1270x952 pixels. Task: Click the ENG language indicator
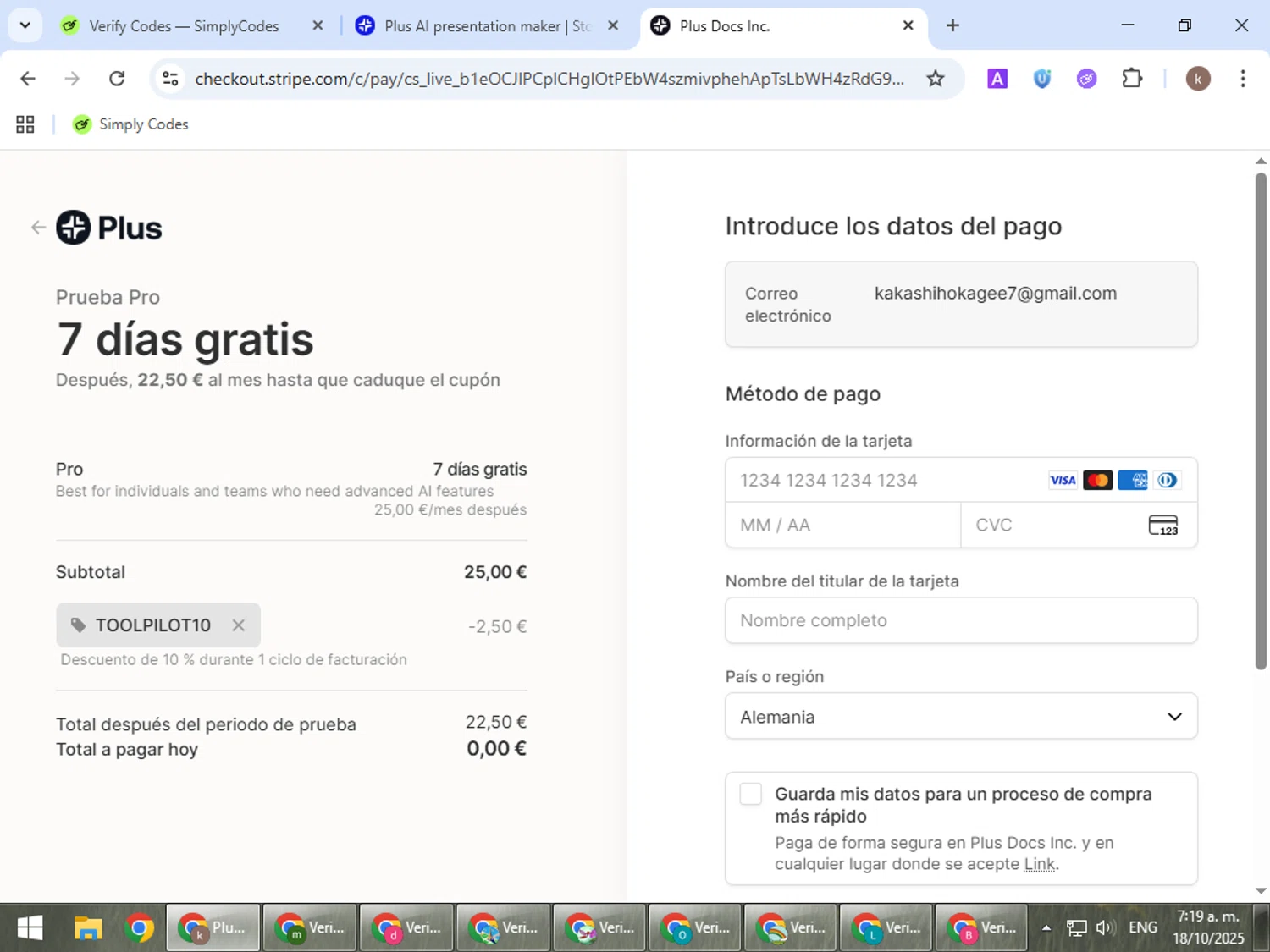click(x=1143, y=927)
